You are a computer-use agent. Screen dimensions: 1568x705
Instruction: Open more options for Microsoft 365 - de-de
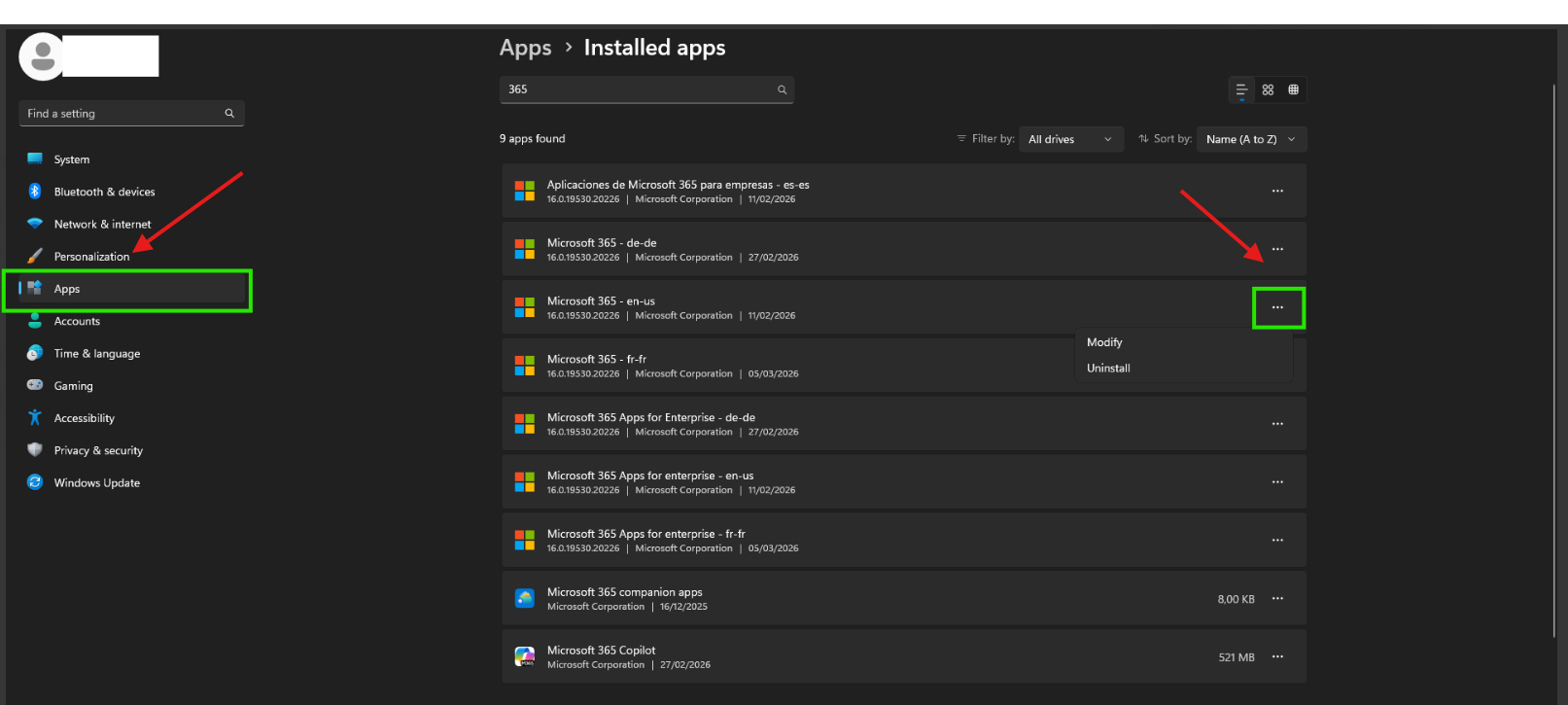point(1277,249)
